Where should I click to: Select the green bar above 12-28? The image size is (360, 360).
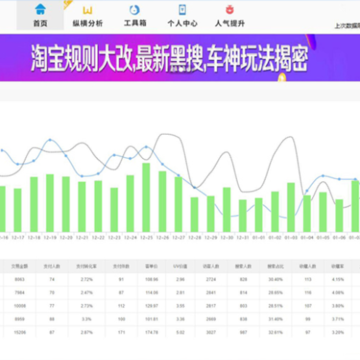point(194,215)
